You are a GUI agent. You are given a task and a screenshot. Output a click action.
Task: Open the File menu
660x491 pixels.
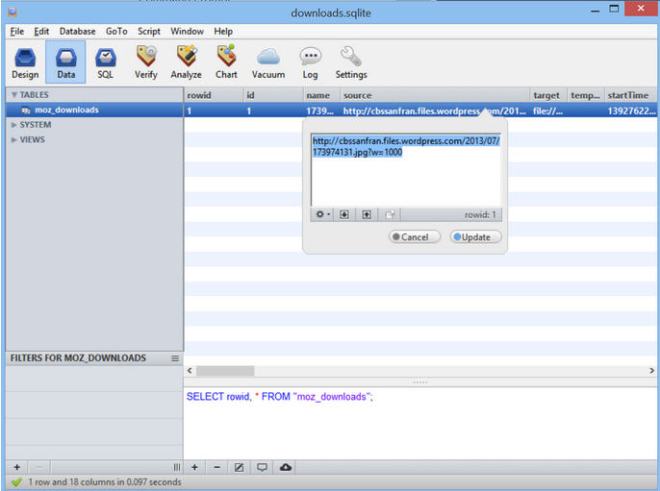click(17, 31)
